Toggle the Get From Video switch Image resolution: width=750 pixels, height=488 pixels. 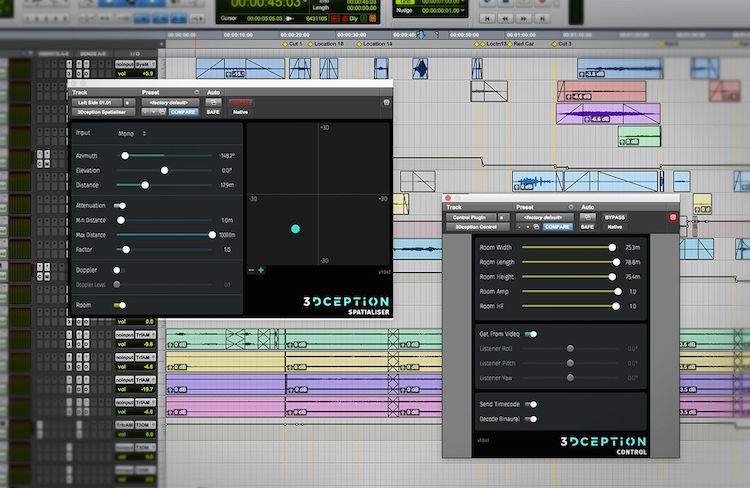[x=531, y=334]
